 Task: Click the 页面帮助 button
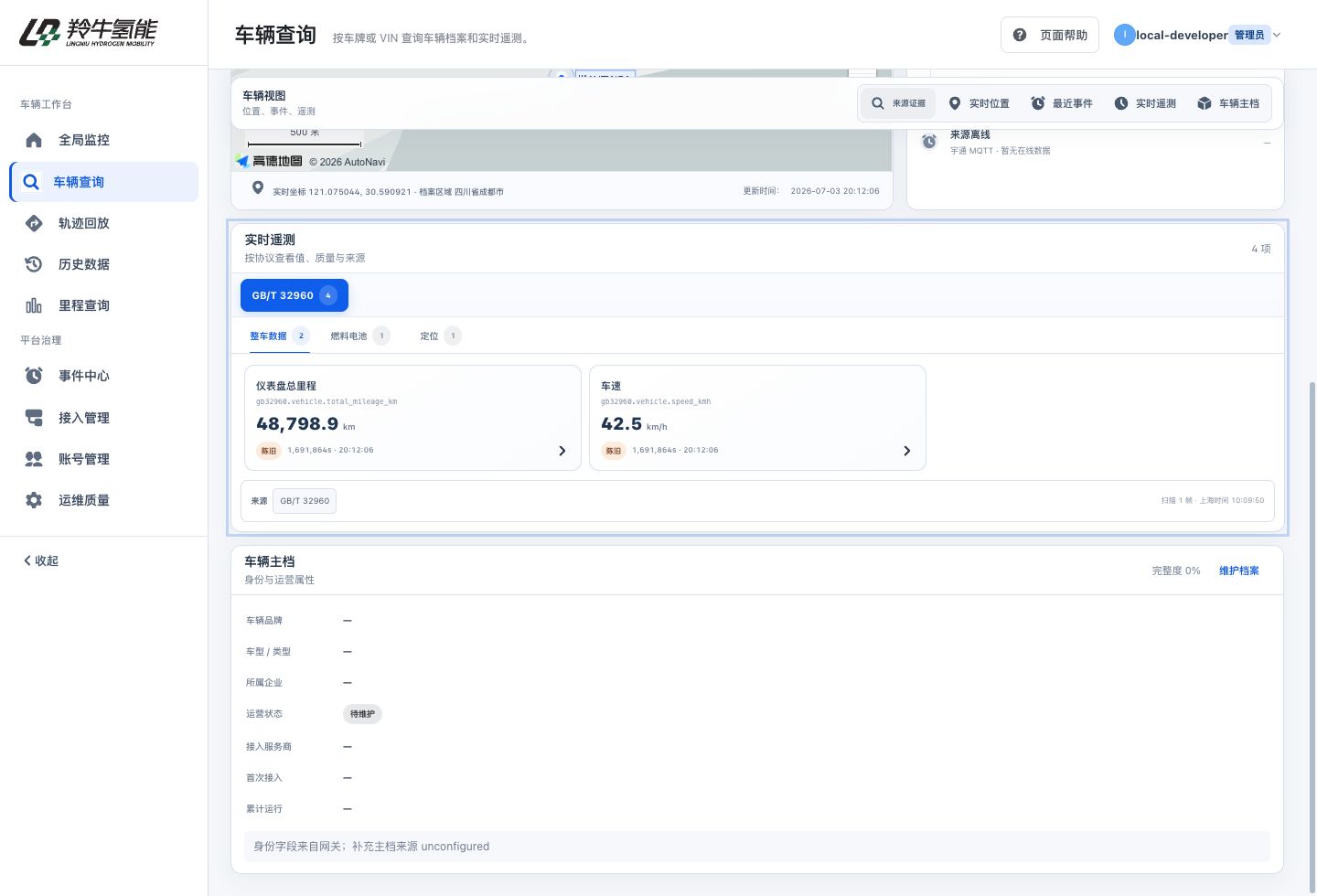pos(1049,35)
